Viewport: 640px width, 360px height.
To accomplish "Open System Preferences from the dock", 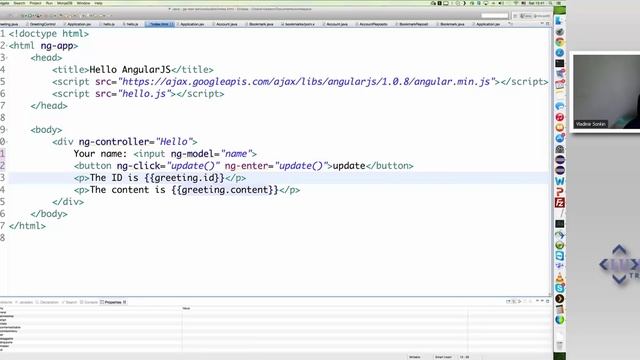I will click(x=560, y=149).
